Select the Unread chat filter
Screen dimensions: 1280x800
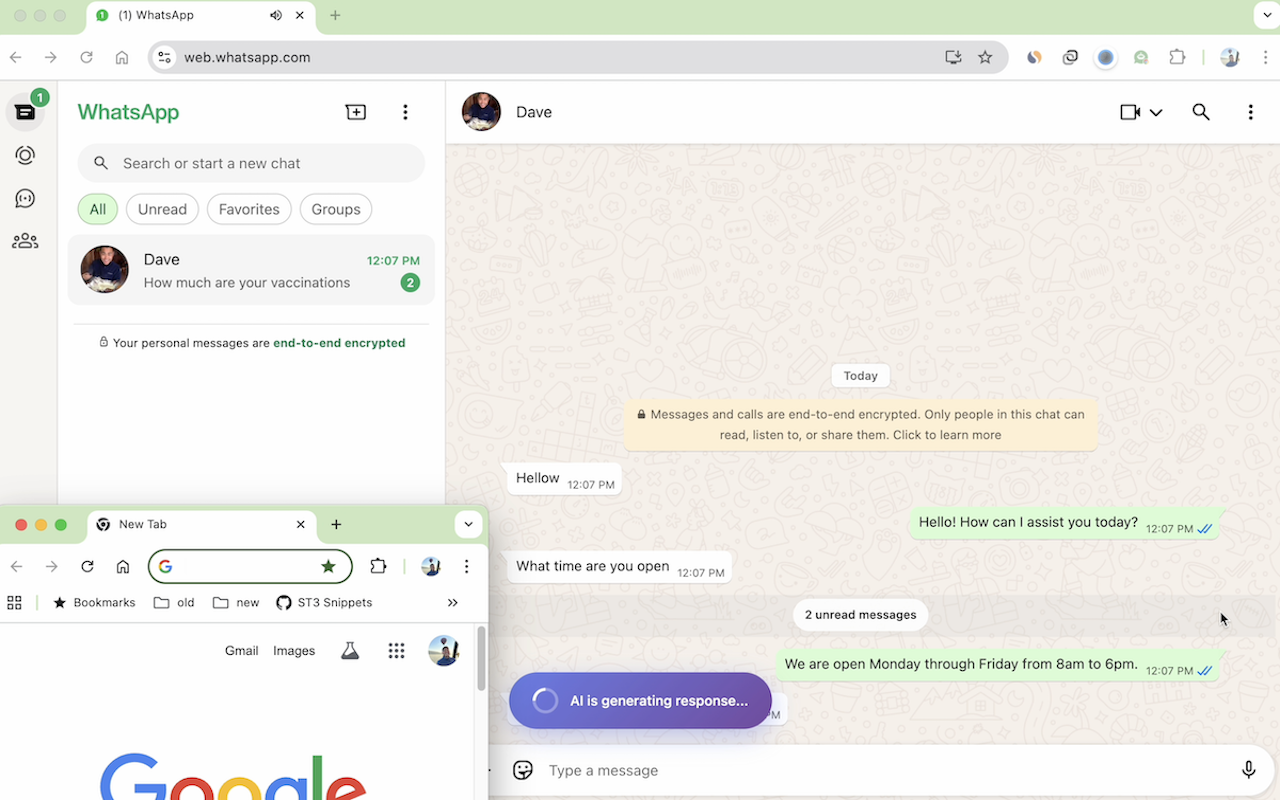pyautogui.click(x=162, y=209)
